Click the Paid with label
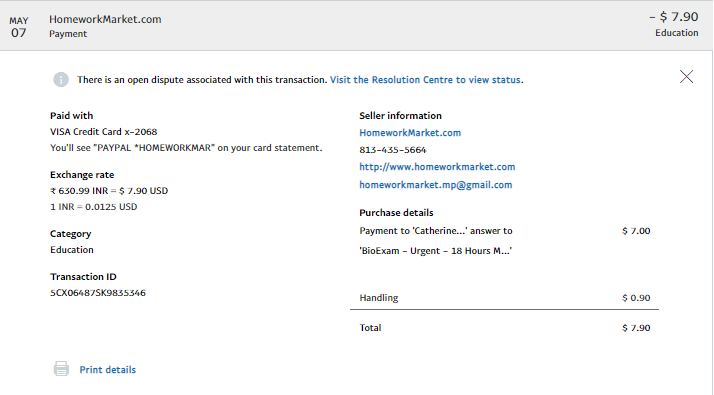 71,116
